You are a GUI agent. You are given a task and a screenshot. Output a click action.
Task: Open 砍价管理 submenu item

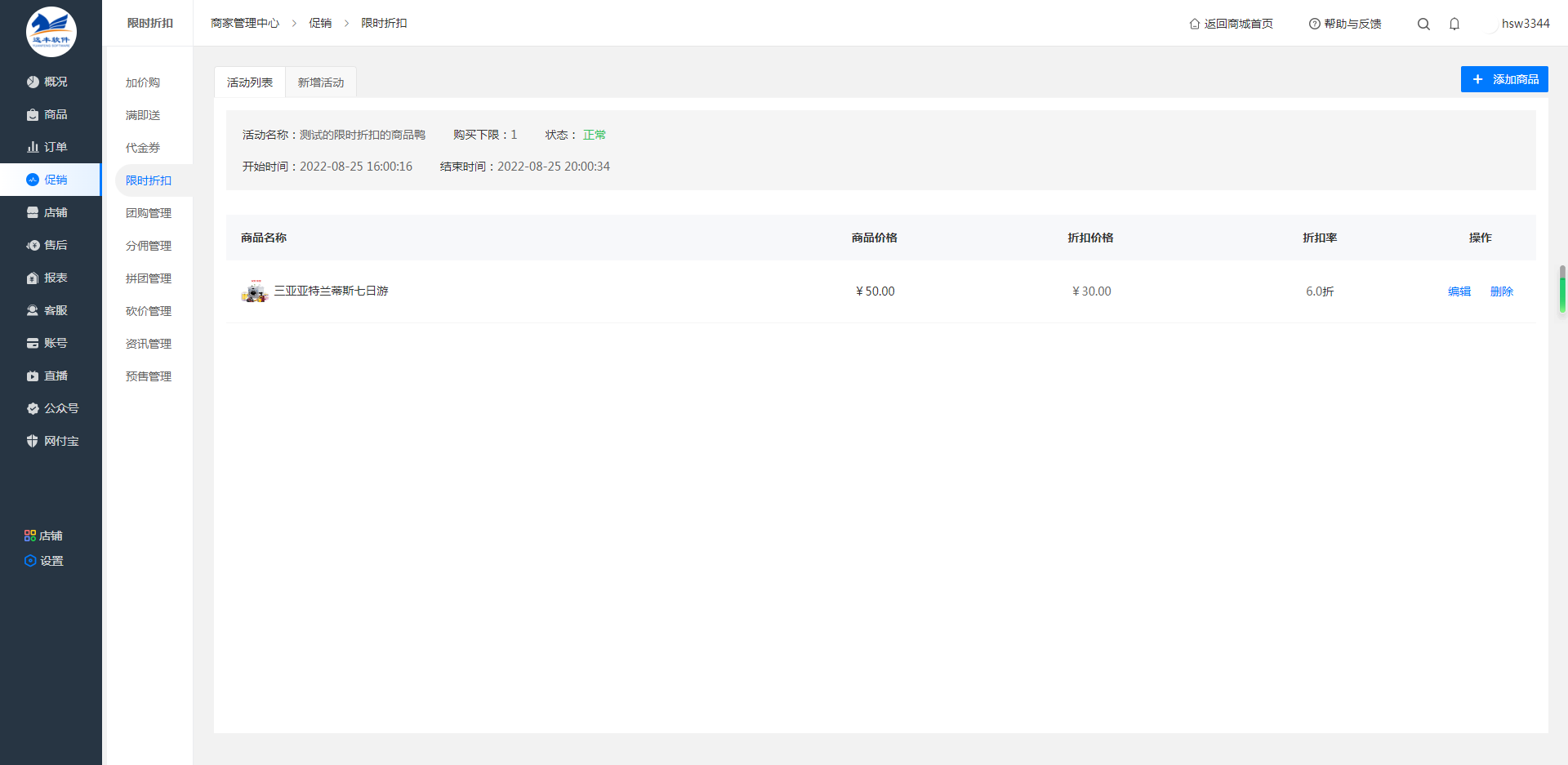149,311
